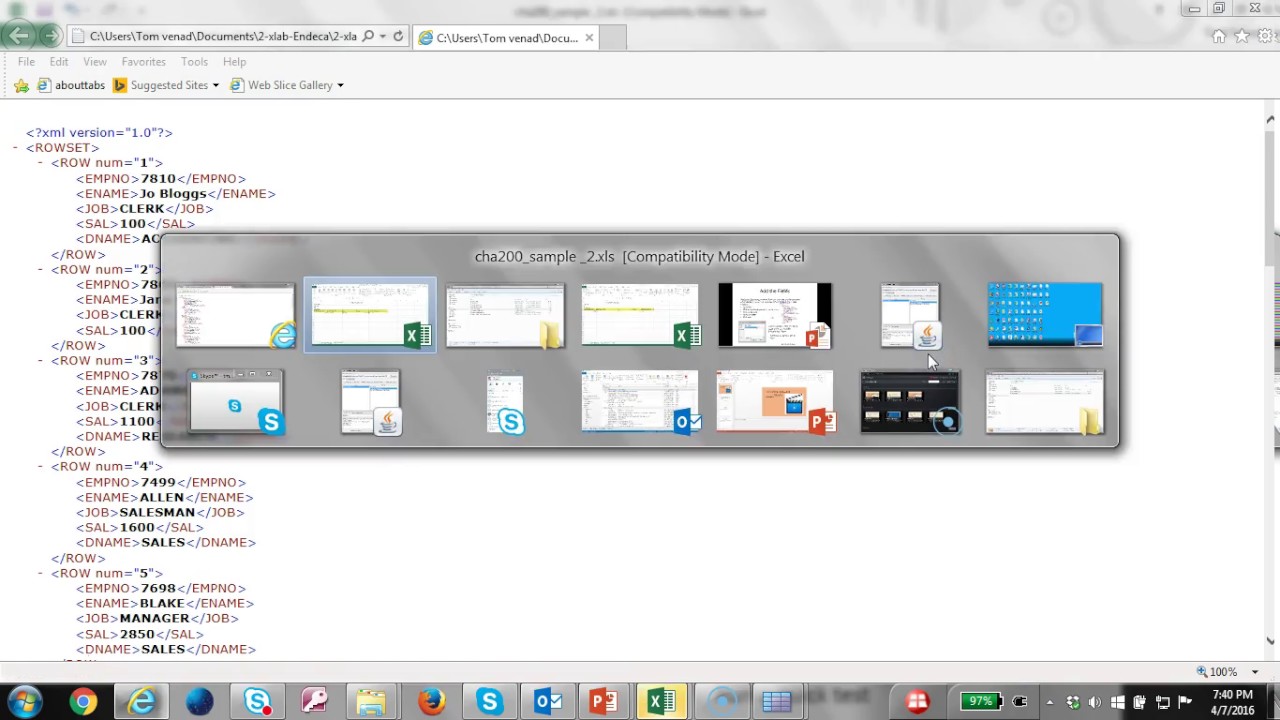Expand the Suggested Sites dropdown arrow
The width and height of the screenshot is (1280, 720).
click(x=215, y=86)
